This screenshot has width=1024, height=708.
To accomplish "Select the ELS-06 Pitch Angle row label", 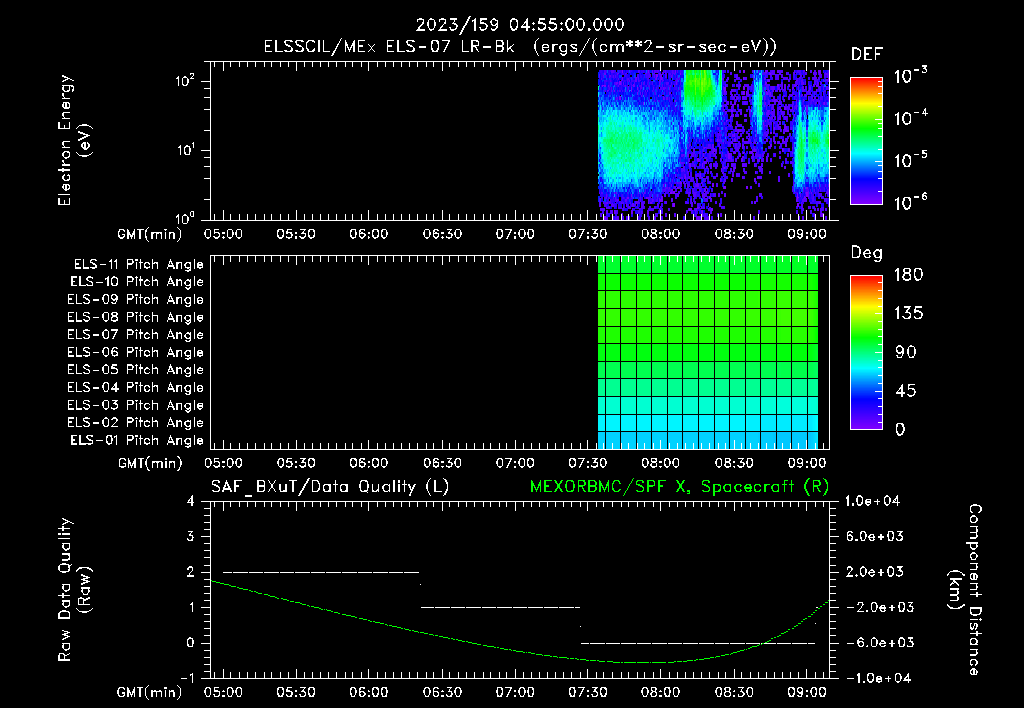I will click(x=135, y=353).
